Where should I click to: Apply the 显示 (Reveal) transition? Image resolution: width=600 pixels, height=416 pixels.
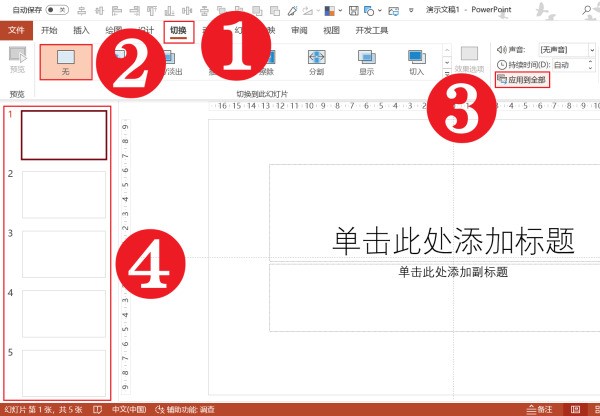coord(366,61)
